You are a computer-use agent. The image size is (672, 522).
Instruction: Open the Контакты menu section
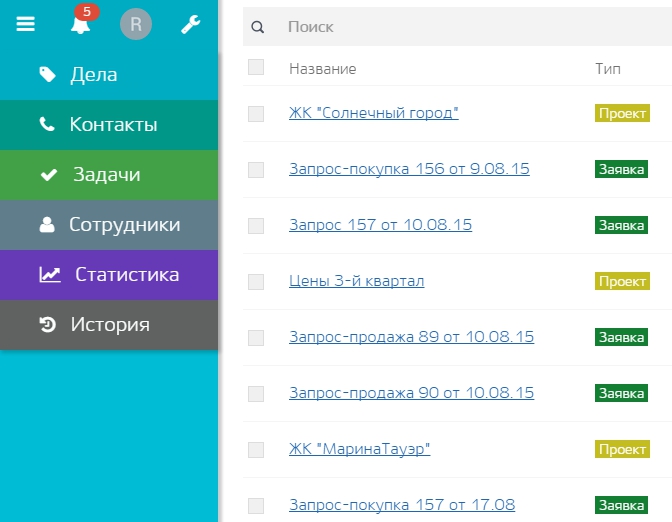click(x=109, y=125)
